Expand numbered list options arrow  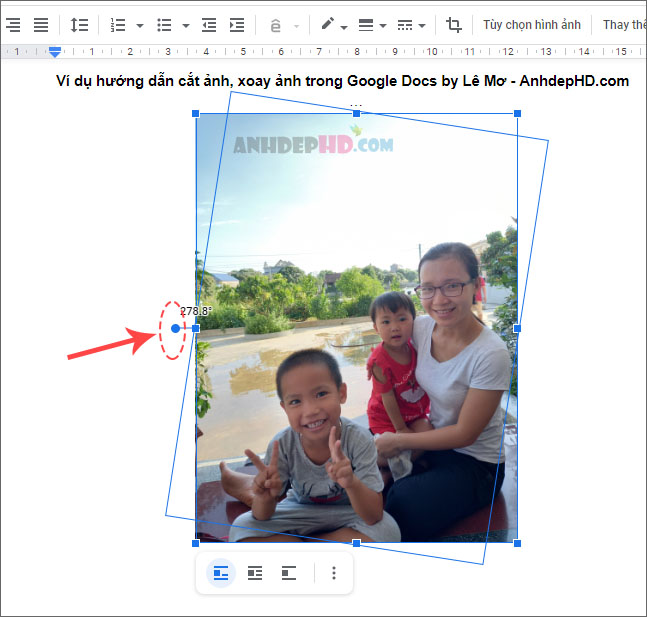(x=140, y=26)
